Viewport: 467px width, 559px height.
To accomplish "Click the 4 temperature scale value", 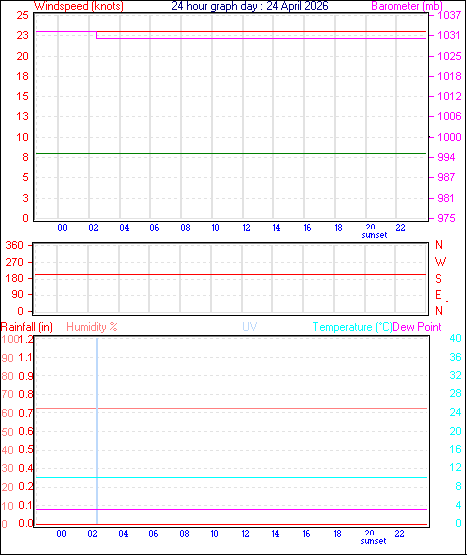I will [x=458, y=505].
